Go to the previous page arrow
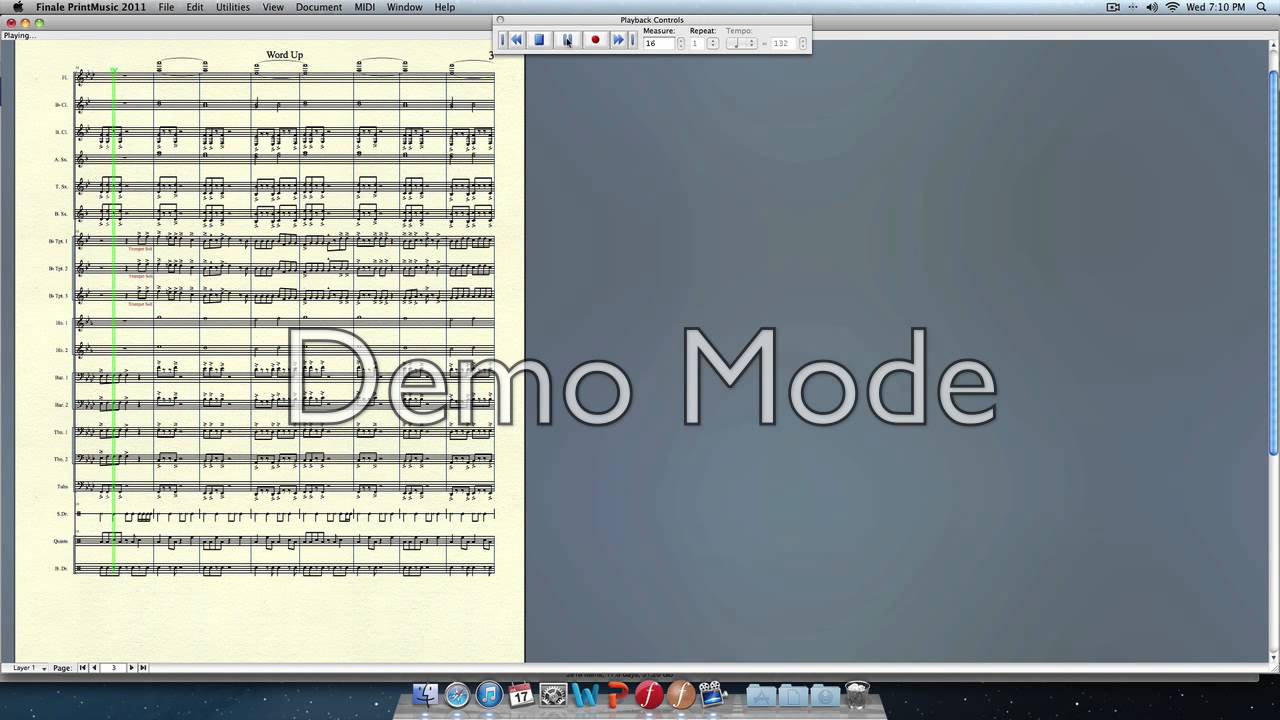Image resolution: width=1280 pixels, height=720 pixels. [94, 668]
